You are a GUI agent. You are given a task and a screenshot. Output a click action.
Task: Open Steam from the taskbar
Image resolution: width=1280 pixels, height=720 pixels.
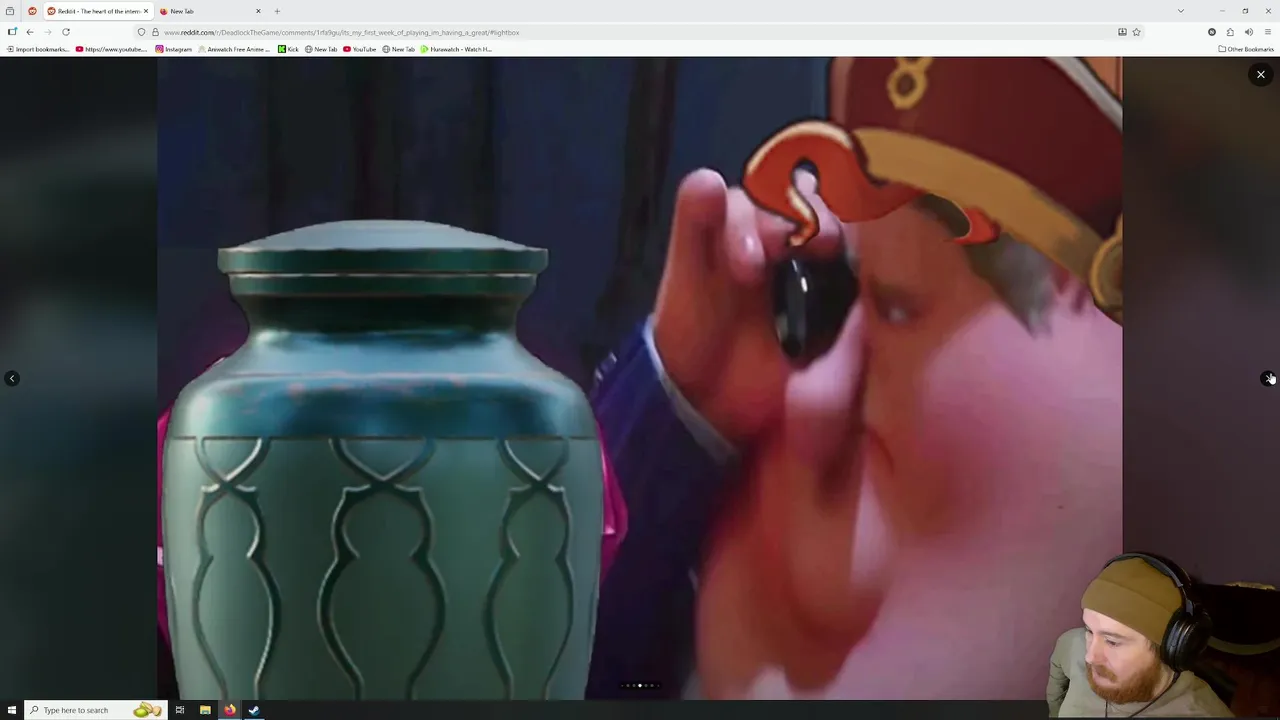point(254,710)
